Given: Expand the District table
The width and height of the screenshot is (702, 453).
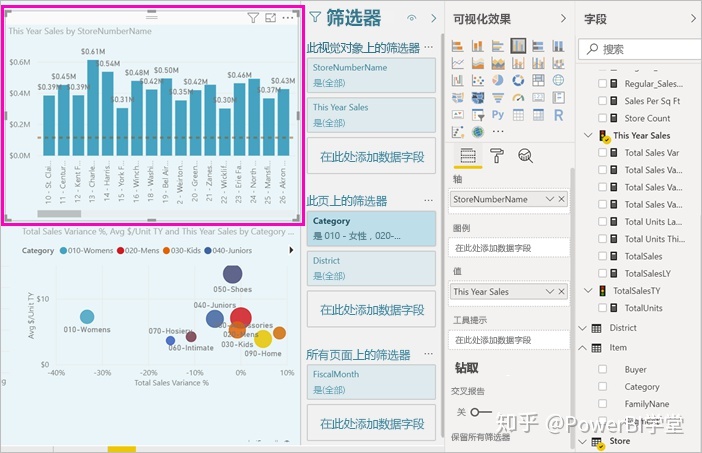Looking at the screenshot, I should tap(582, 328).
